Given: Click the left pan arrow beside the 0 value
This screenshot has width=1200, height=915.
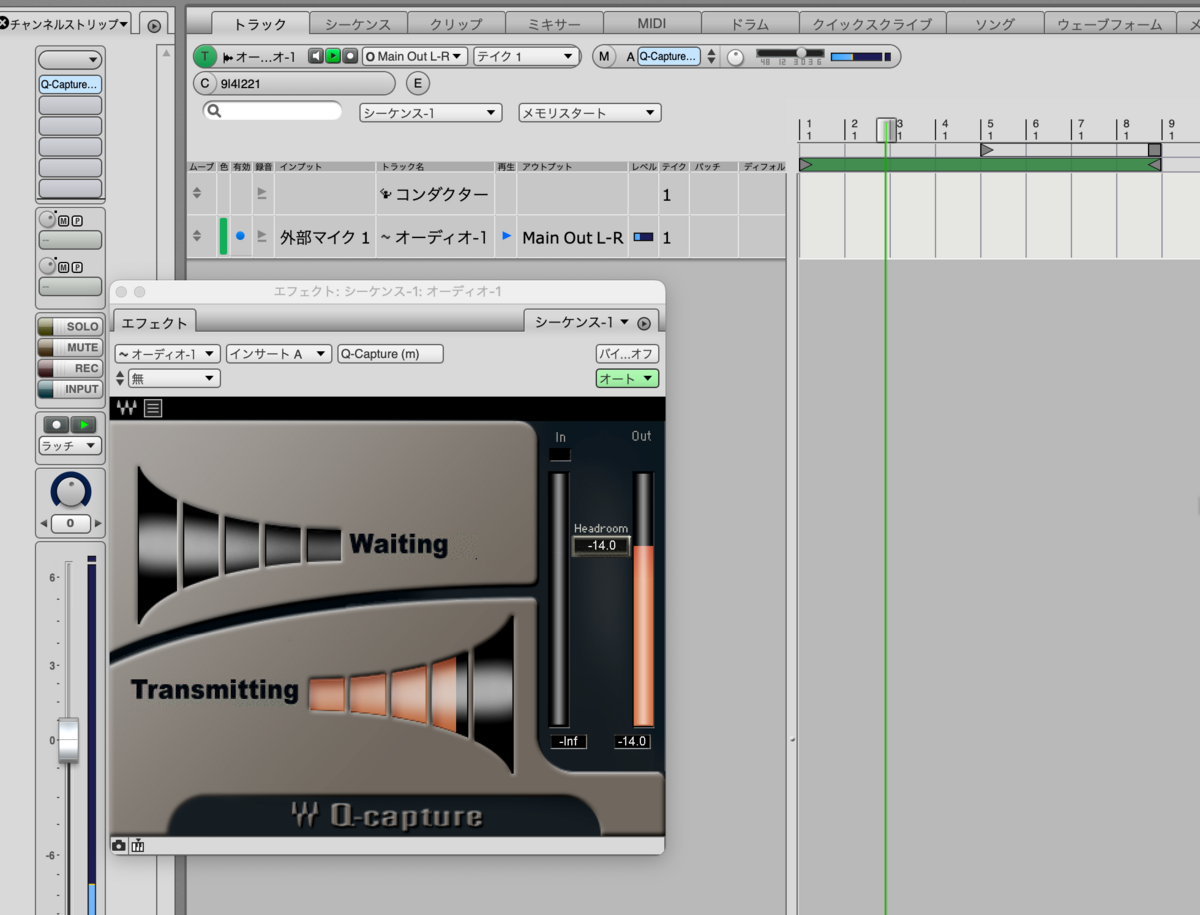Looking at the screenshot, I should tap(43, 524).
